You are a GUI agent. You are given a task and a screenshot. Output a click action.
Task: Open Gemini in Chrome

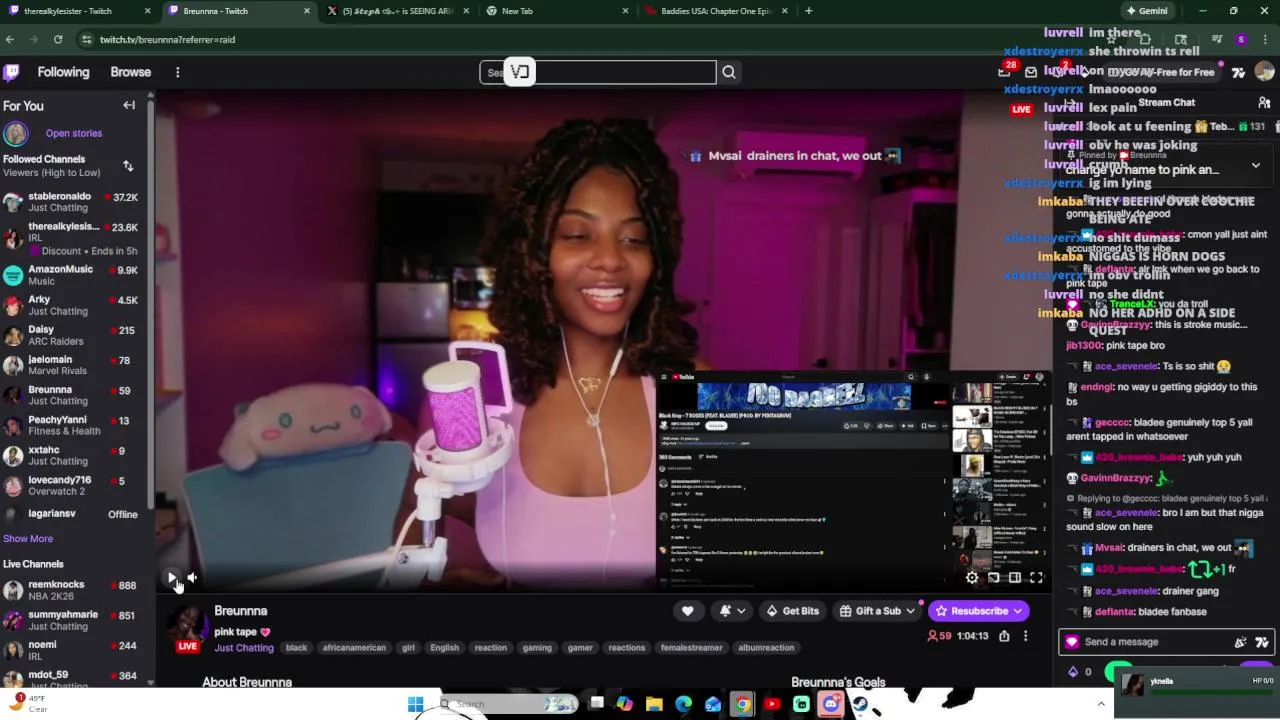click(1146, 11)
